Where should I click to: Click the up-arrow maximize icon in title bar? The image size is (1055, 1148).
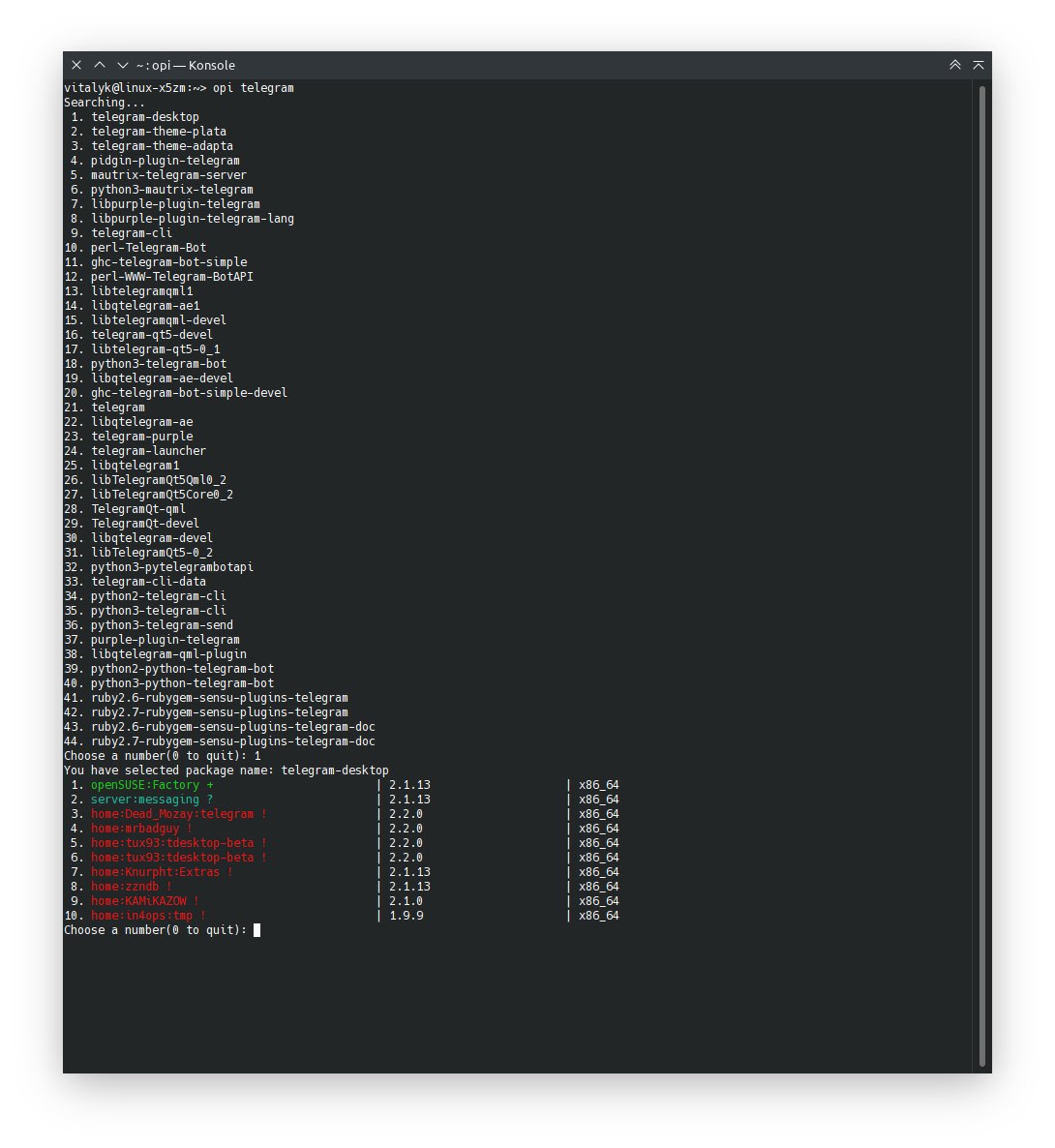click(100, 65)
